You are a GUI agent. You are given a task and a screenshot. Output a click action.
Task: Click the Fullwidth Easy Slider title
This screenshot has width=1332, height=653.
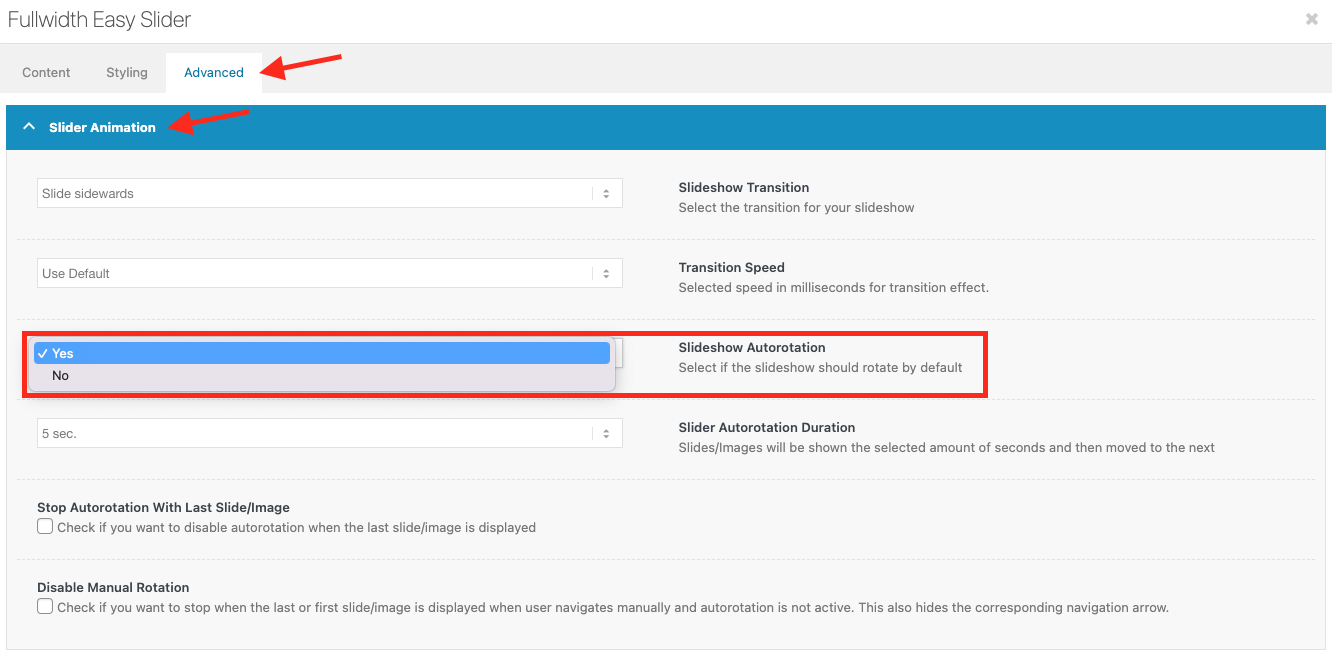[99, 19]
